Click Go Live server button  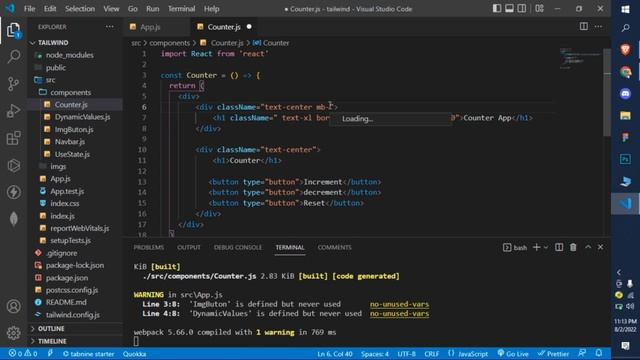[x=513, y=354]
